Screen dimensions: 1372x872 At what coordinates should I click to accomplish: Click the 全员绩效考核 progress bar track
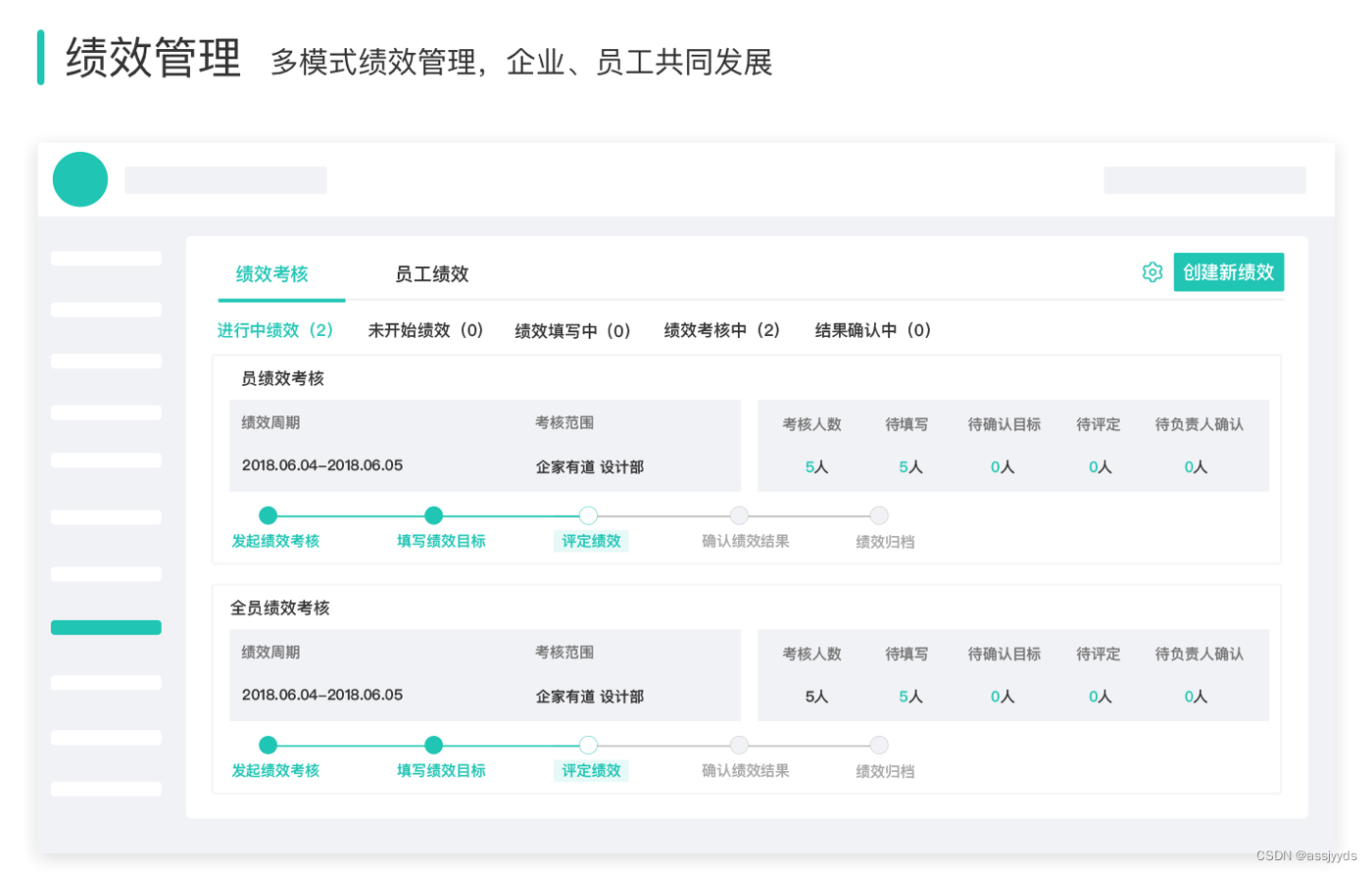(x=573, y=745)
